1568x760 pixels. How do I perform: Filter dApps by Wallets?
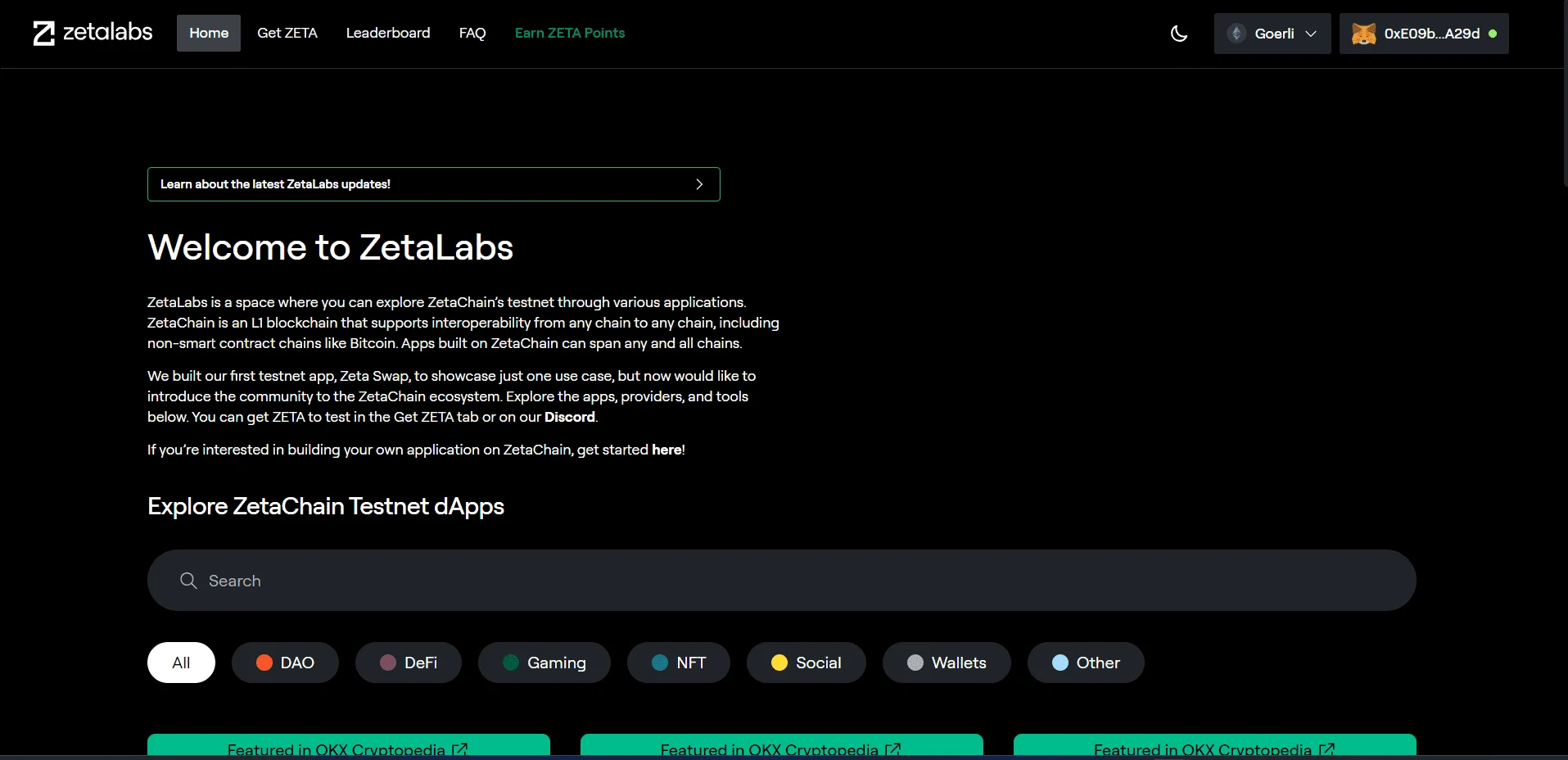[x=947, y=663]
